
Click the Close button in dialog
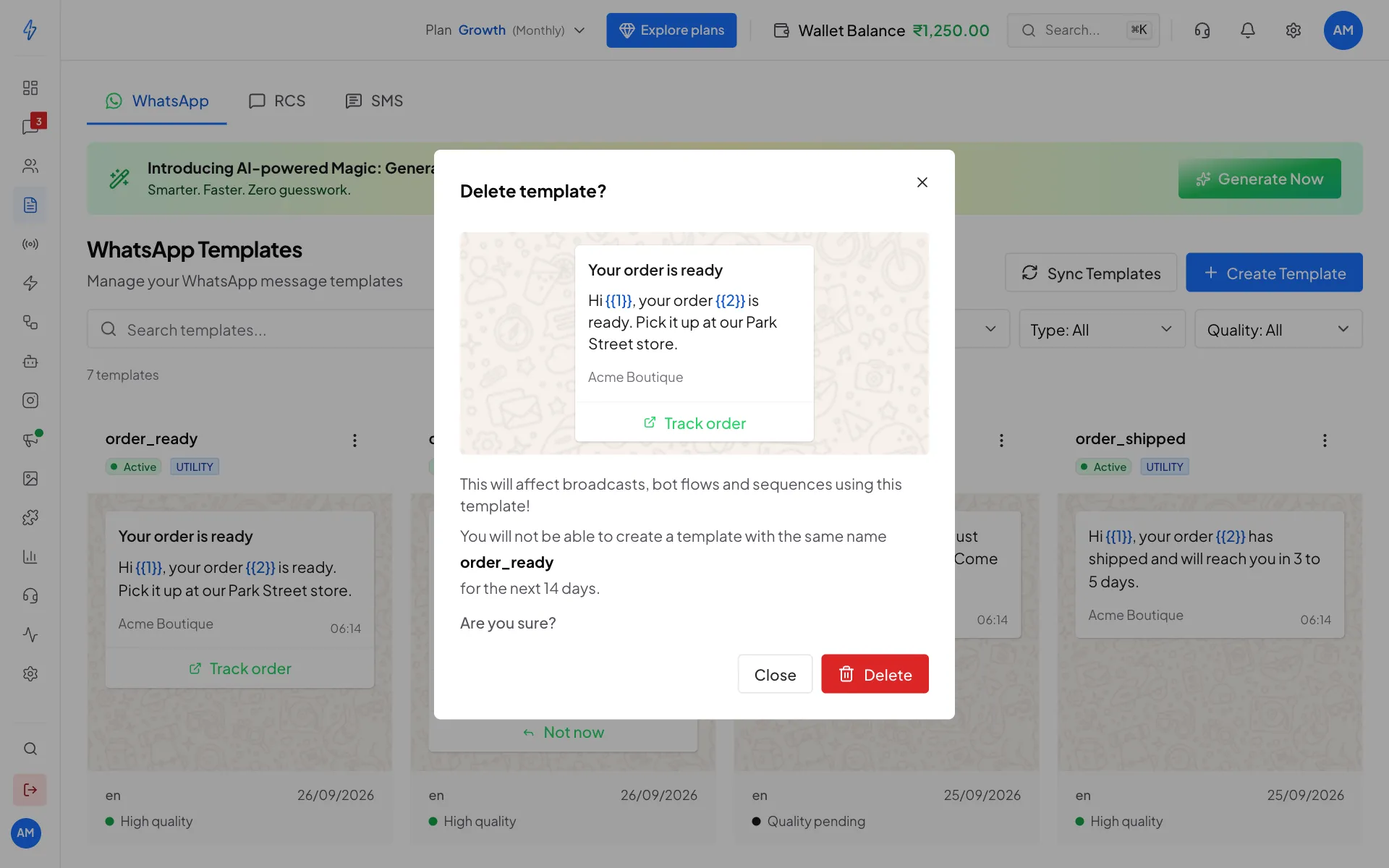tap(775, 674)
